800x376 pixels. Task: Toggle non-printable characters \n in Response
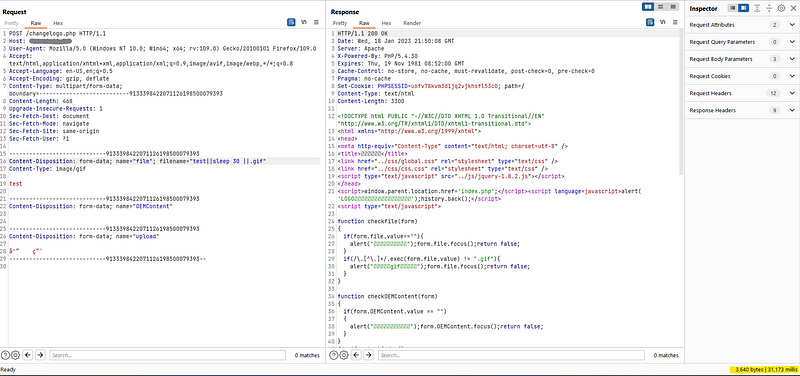tap(663, 22)
